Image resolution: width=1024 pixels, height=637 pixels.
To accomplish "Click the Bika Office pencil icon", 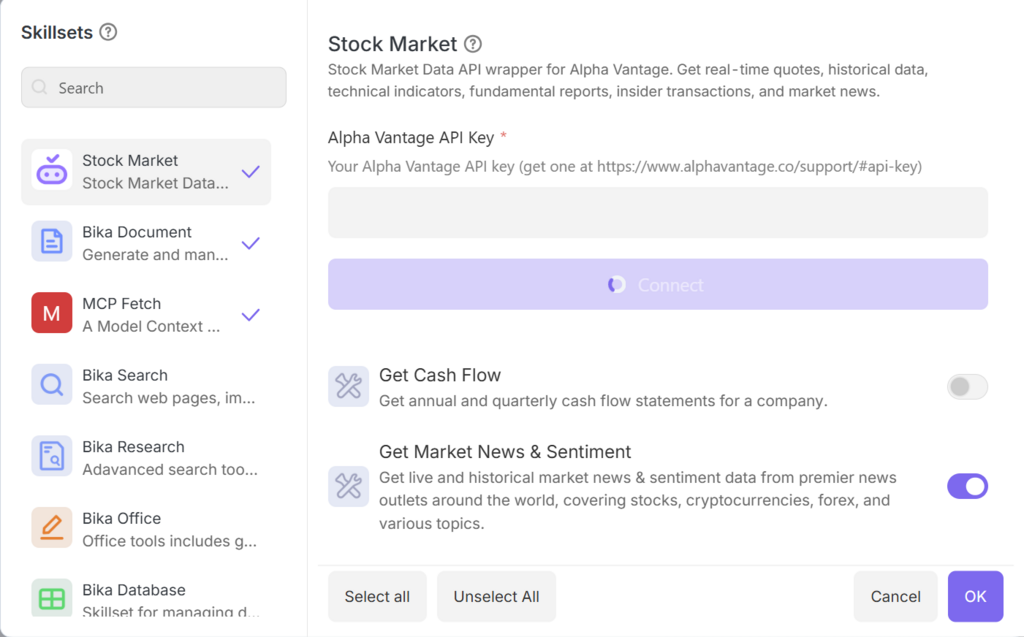I will pos(52,528).
